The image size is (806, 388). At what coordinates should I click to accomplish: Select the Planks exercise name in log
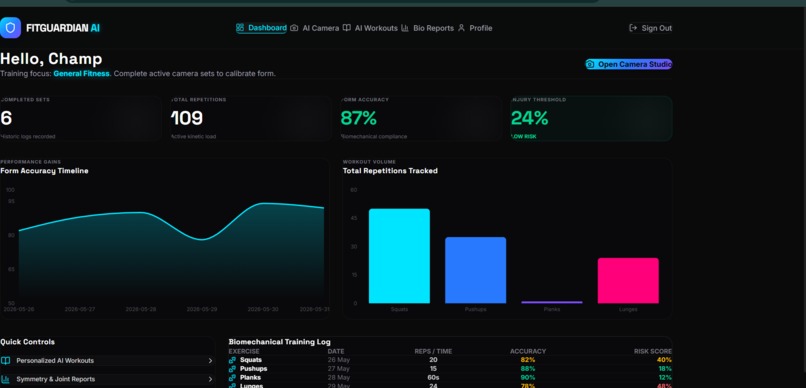250,378
